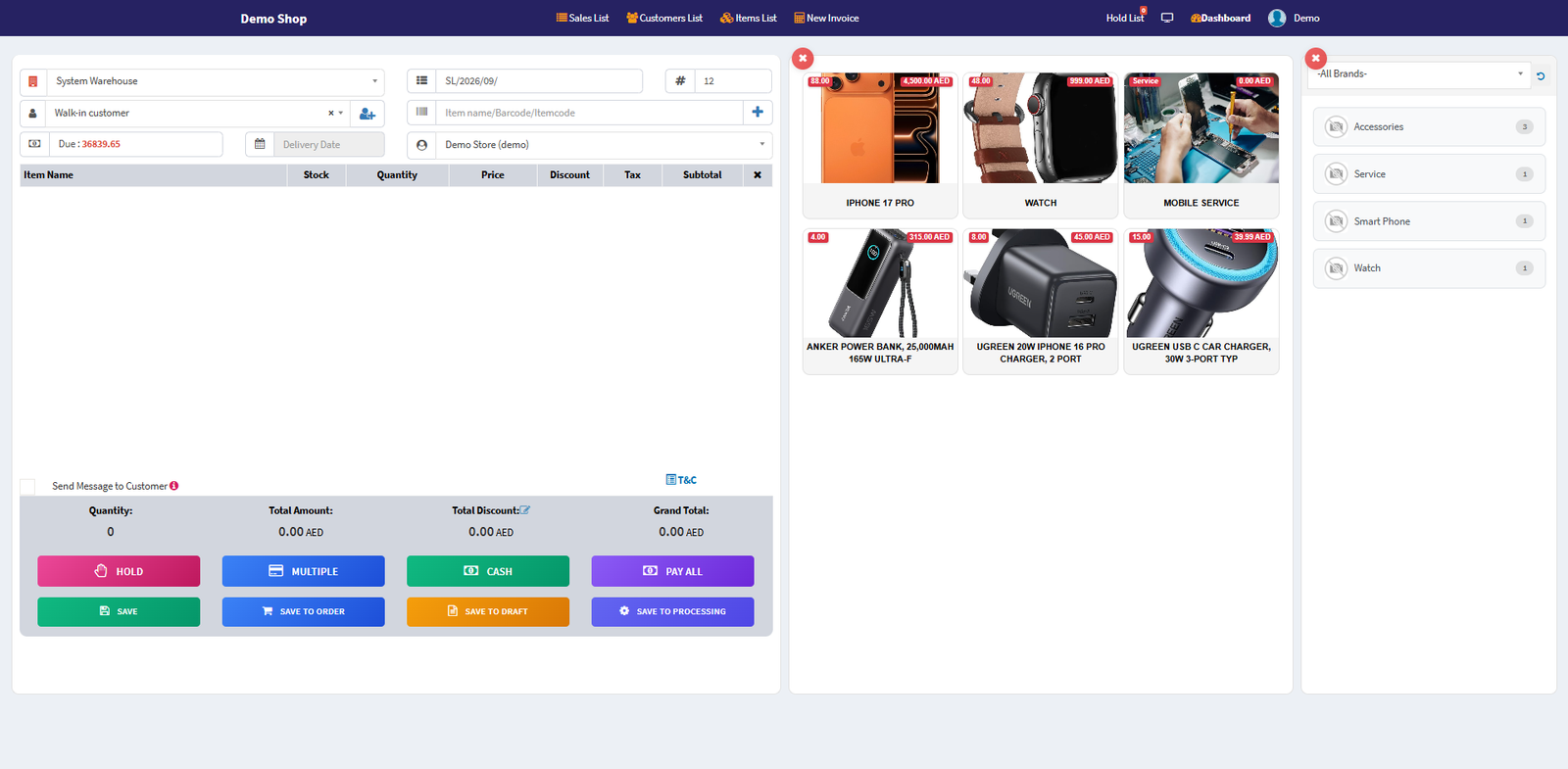Click the info icon beside Send Message
The height and width of the screenshot is (769, 1568).
[173, 486]
